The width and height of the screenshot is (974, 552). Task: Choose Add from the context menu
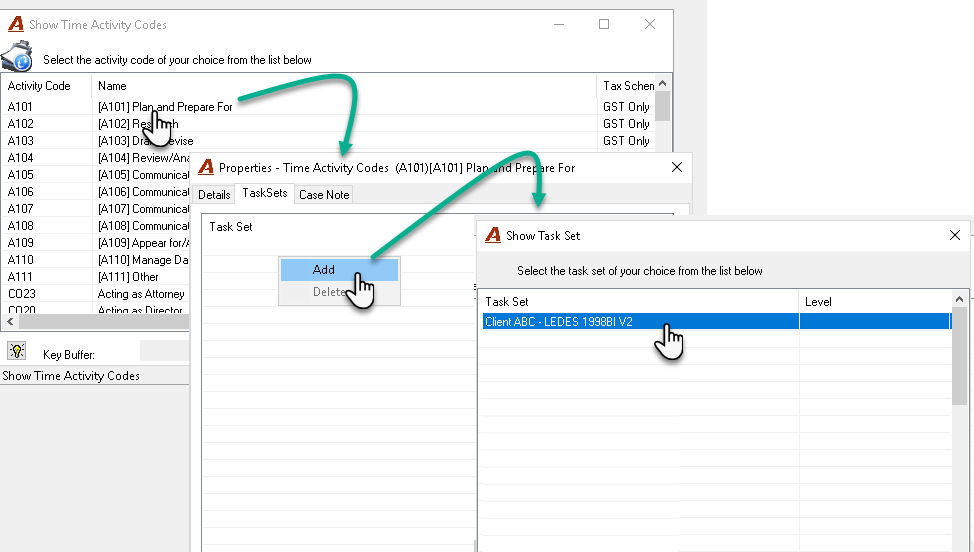(339, 269)
